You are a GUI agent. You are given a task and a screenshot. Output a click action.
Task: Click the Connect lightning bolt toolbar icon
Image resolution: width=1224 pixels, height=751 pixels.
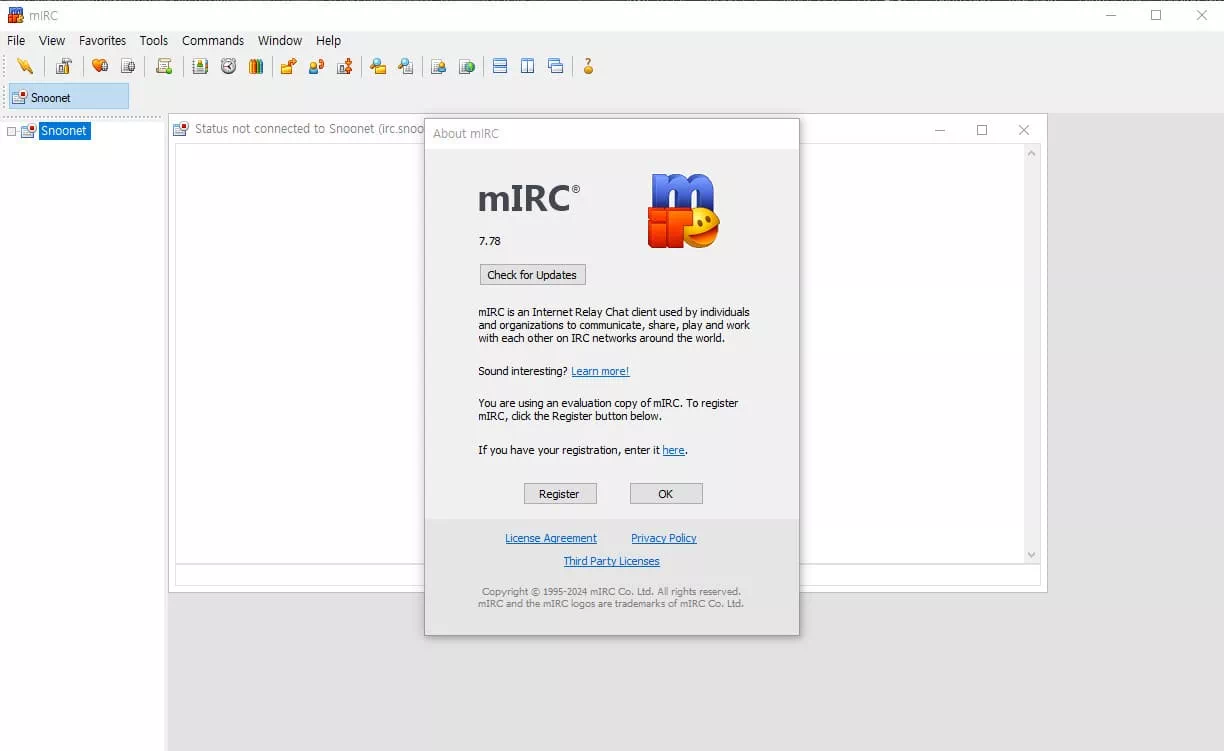[25, 66]
